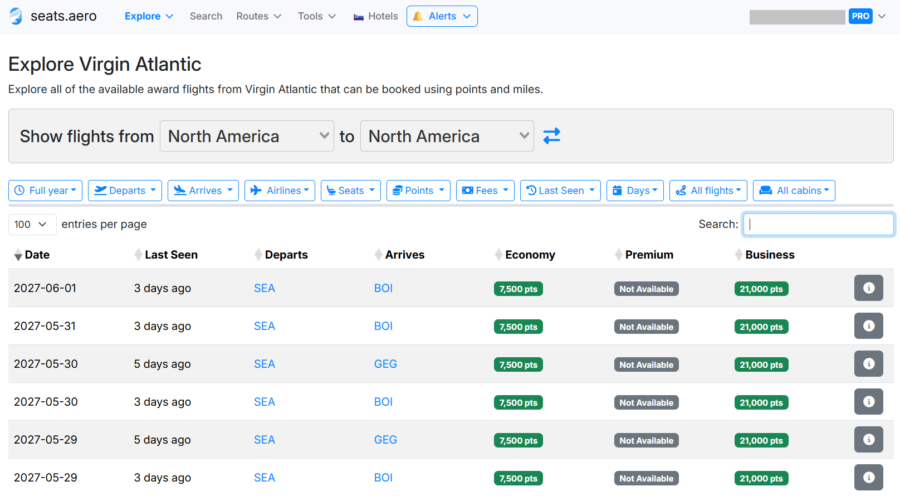Open the Days filter dropdown

[635, 191]
